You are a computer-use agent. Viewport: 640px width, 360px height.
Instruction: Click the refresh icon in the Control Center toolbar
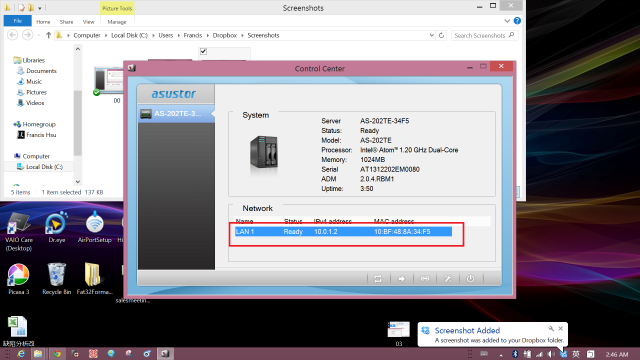(x=378, y=278)
